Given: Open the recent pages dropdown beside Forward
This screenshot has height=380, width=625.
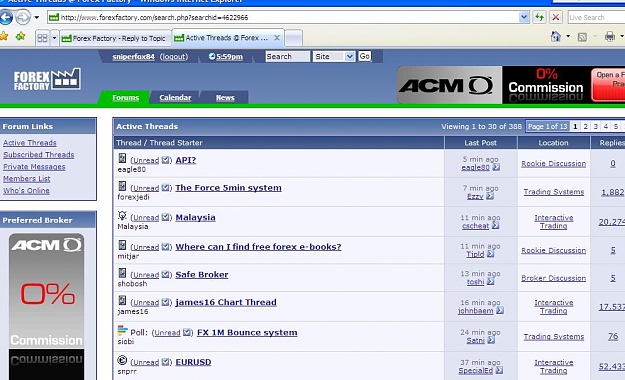Looking at the screenshot, I should pos(37,18).
